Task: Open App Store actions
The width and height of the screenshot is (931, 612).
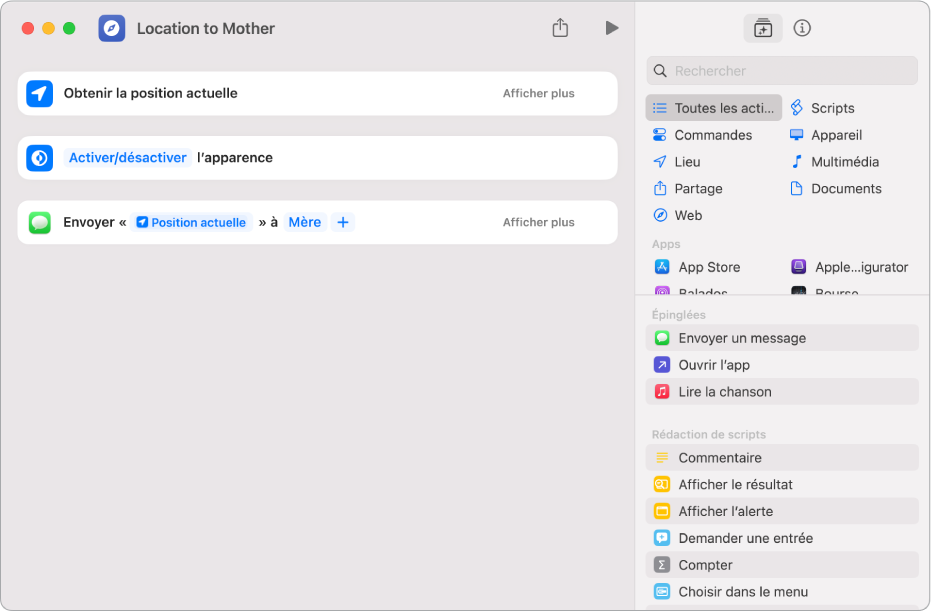Action: click(698, 267)
